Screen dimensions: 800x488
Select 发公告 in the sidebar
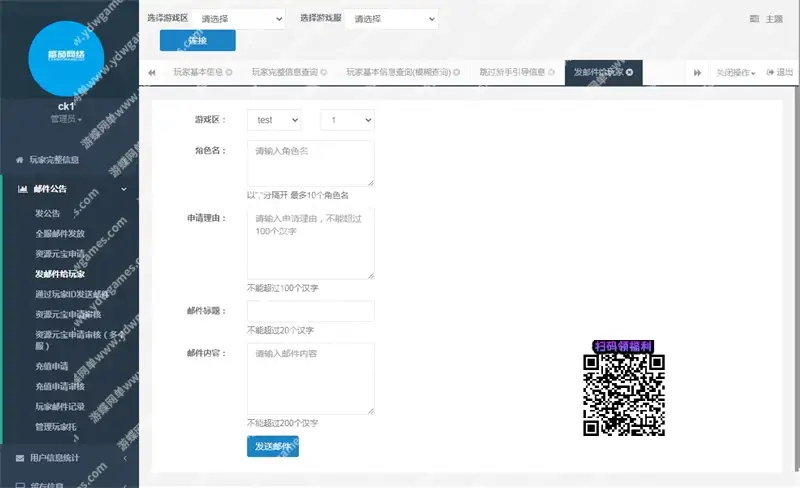[47, 213]
